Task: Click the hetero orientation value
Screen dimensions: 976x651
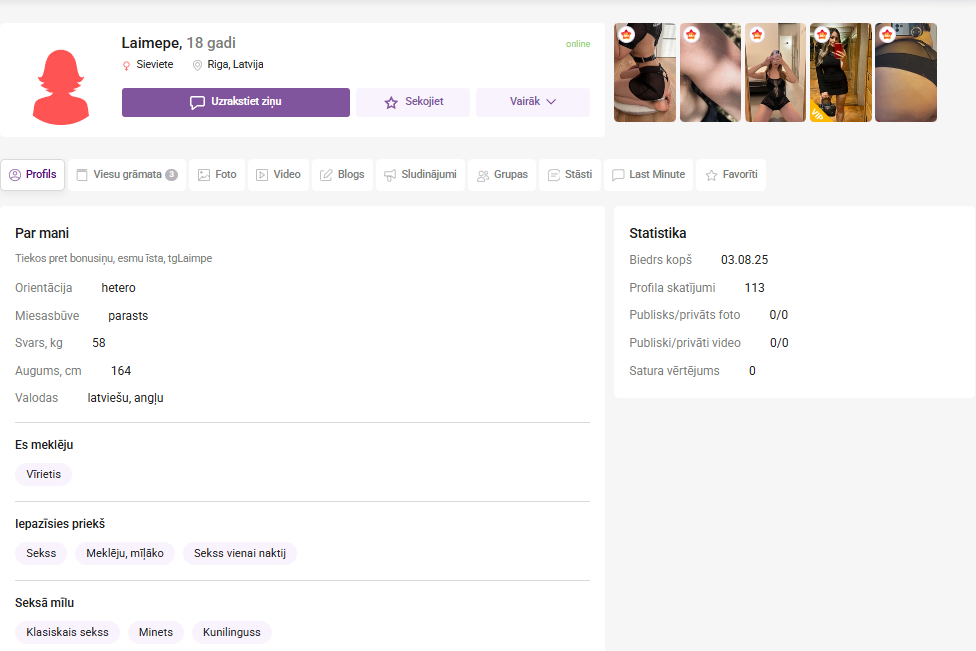Action: click(118, 288)
